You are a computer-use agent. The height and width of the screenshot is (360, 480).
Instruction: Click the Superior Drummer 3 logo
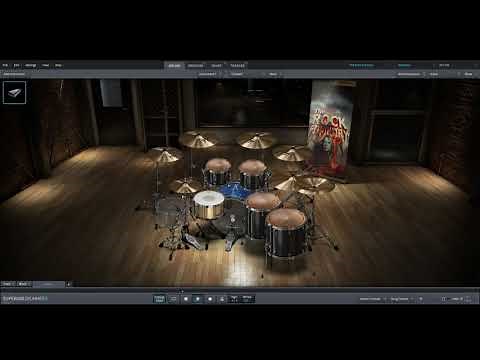tap(25, 299)
